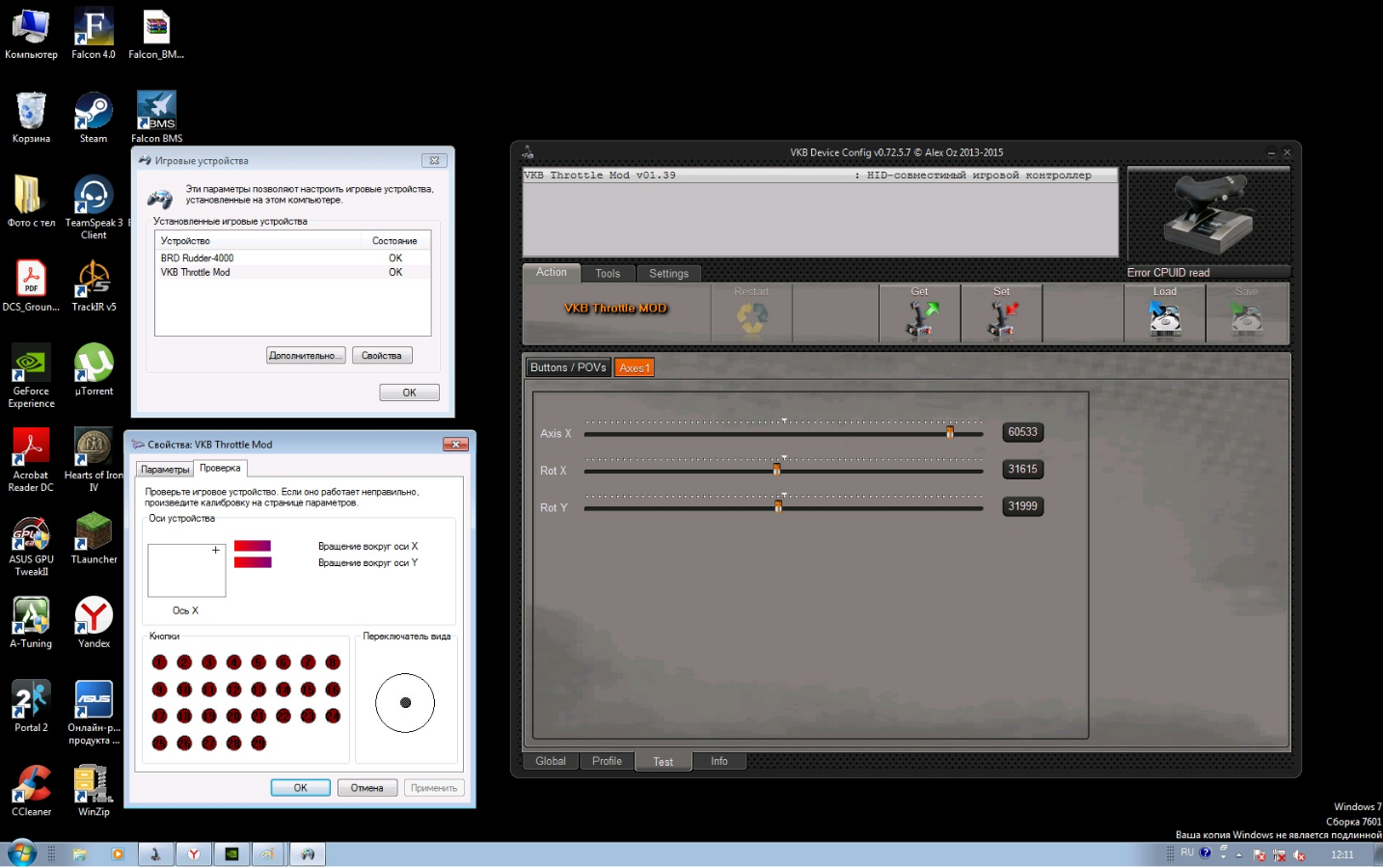This screenshot has height=868, width=1383.
Task: Select the Проверка tab in properties dialog
Action: coord(221,468)
